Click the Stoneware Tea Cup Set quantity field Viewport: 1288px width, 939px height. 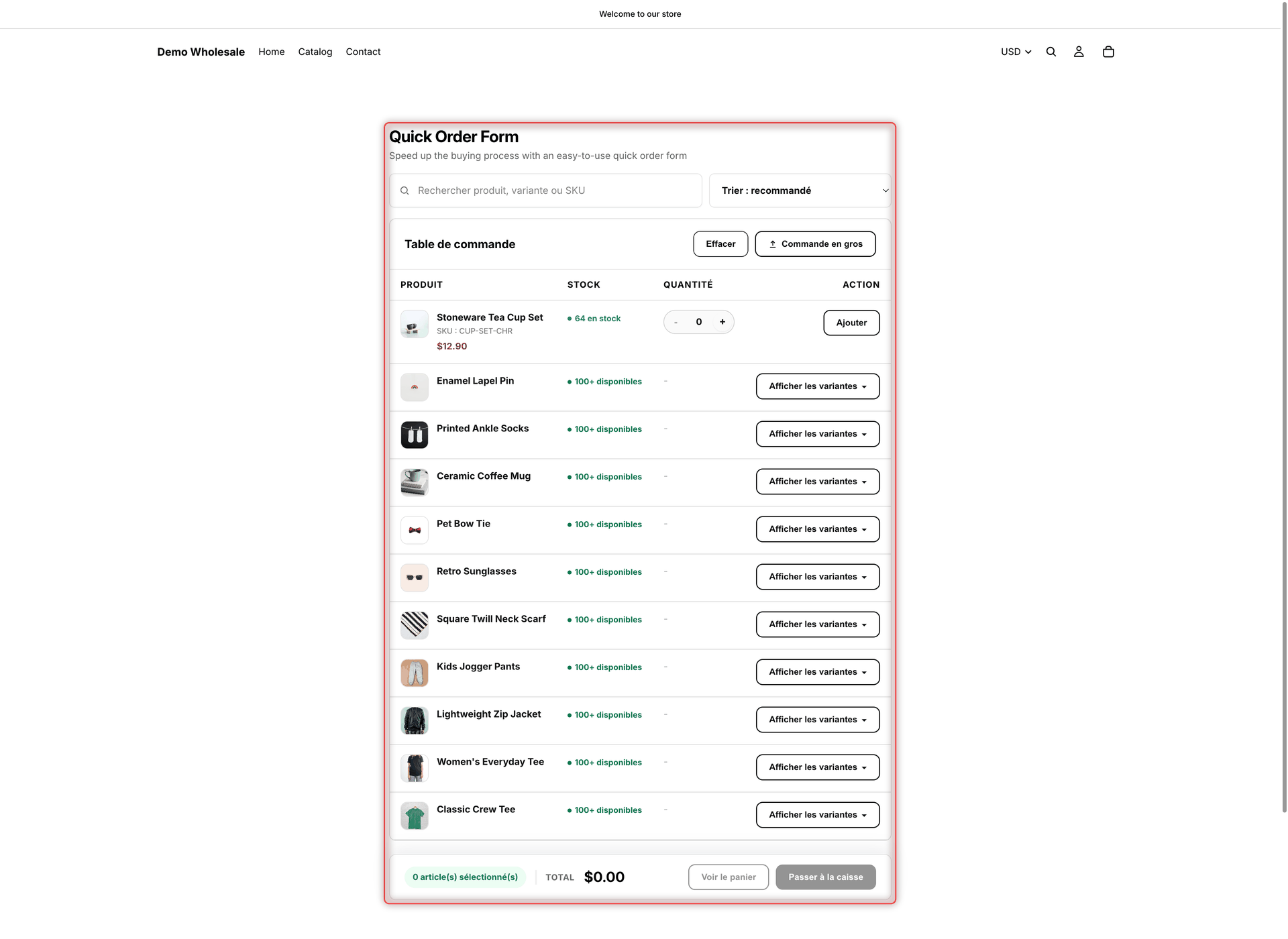pos(699,322)
